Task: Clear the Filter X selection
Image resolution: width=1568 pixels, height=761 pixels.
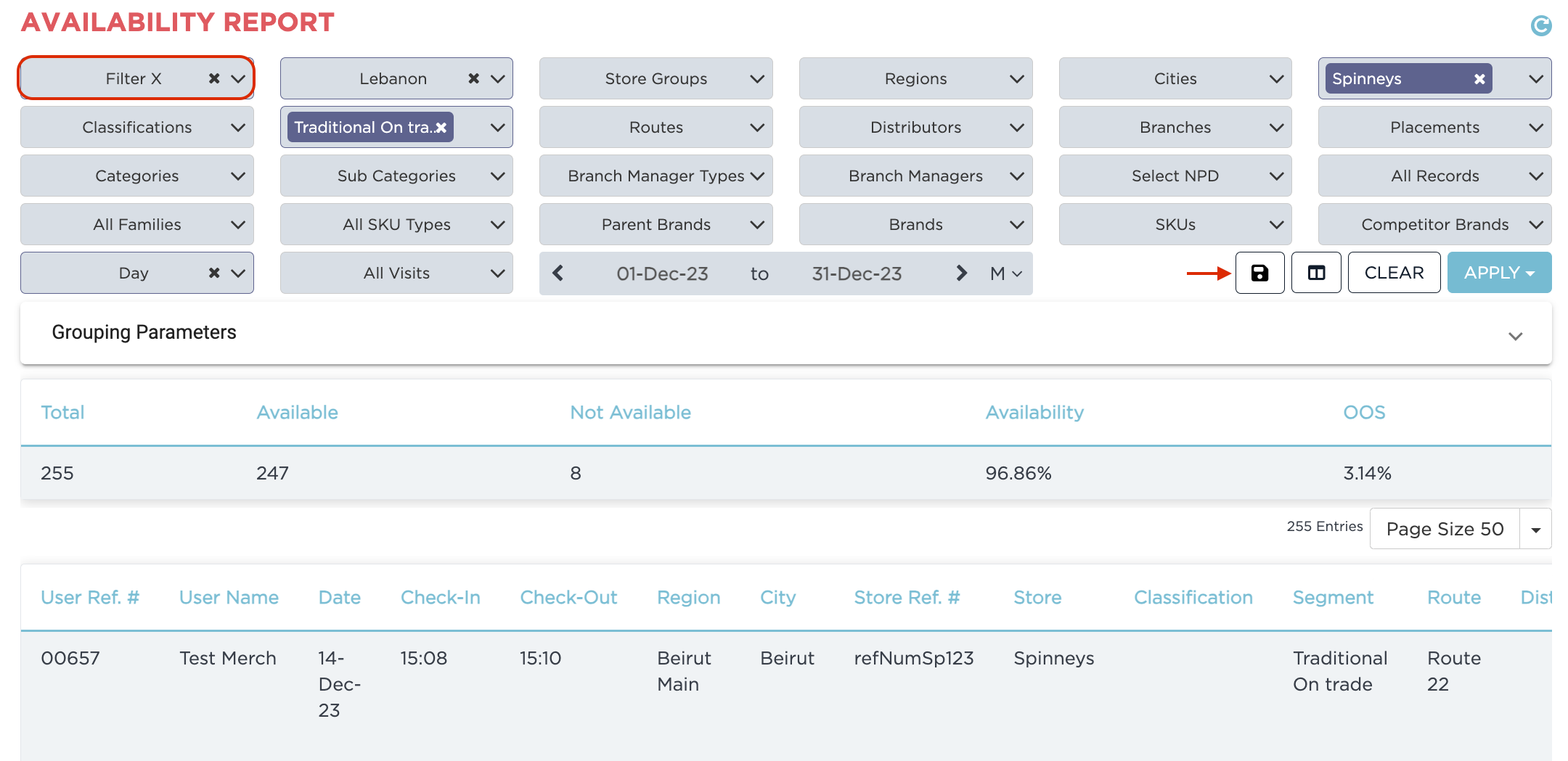Action: tap(214, 78)
